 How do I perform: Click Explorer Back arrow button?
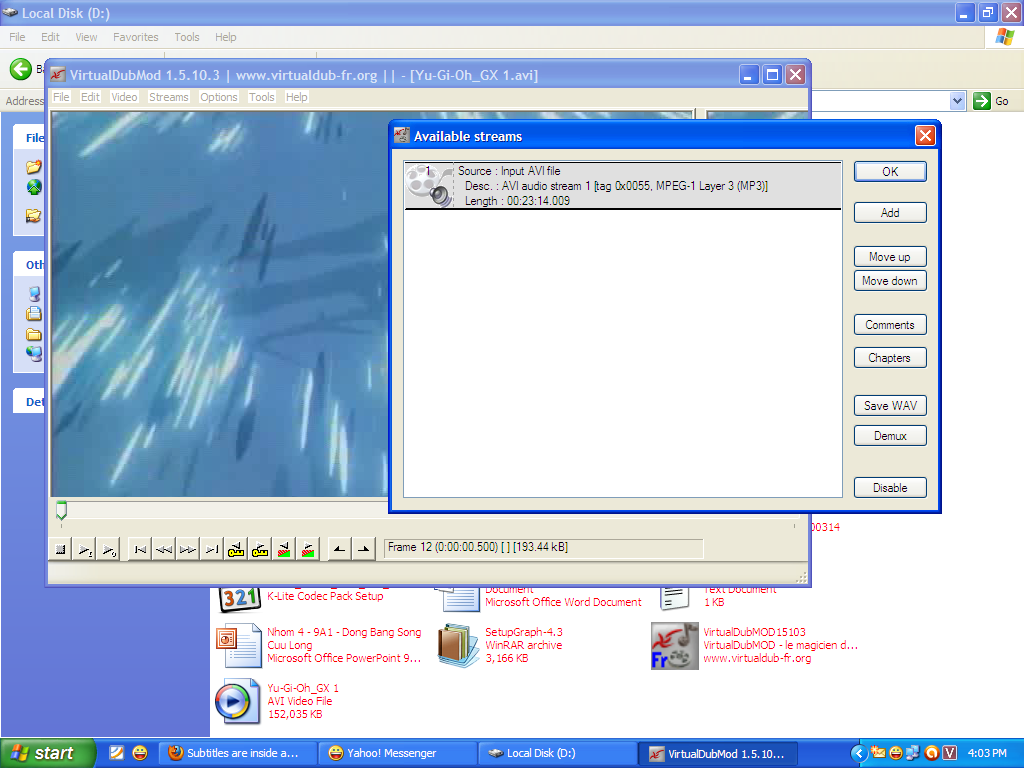20,69
